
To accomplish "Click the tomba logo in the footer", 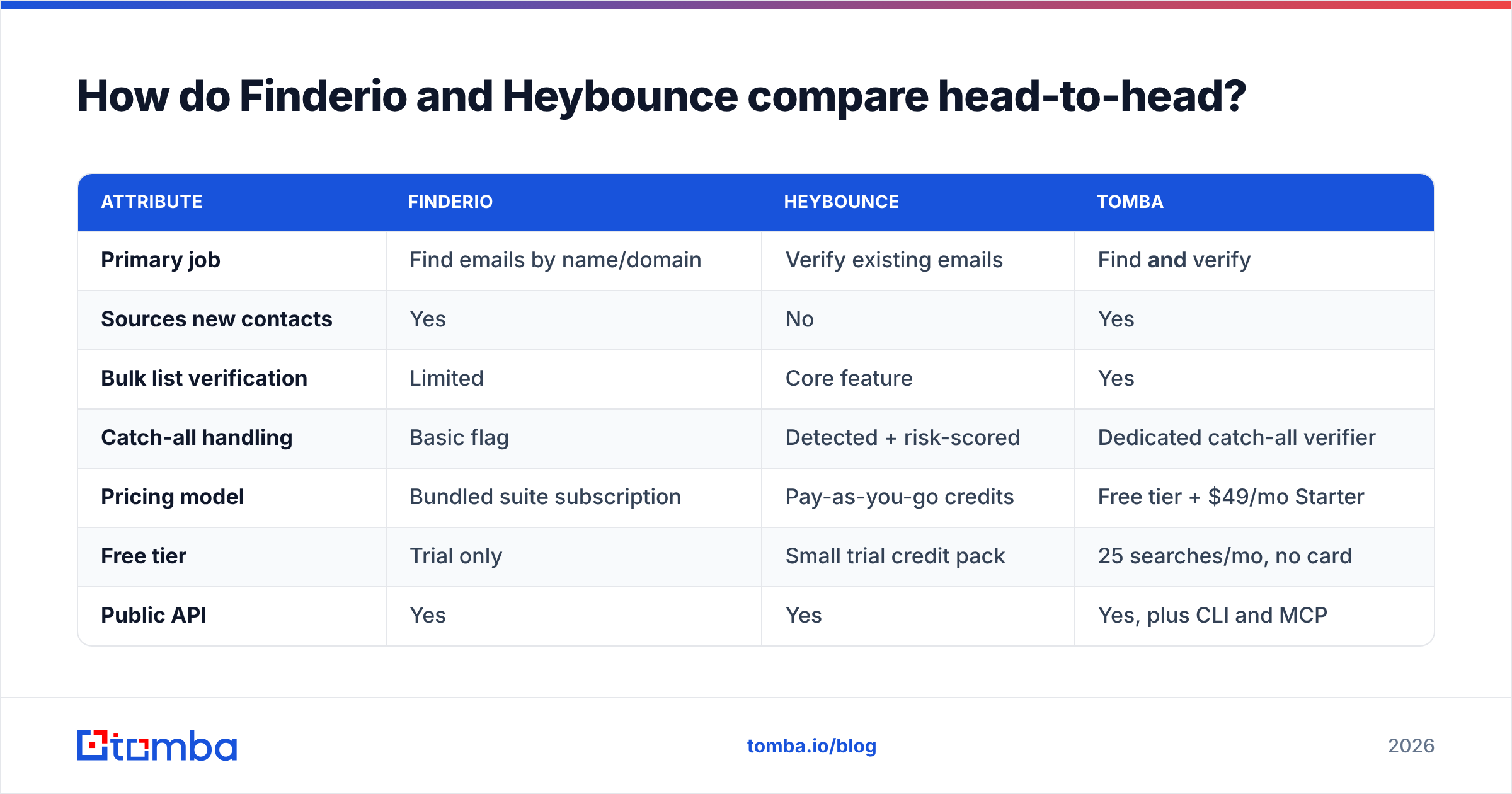I will [156, 745].
